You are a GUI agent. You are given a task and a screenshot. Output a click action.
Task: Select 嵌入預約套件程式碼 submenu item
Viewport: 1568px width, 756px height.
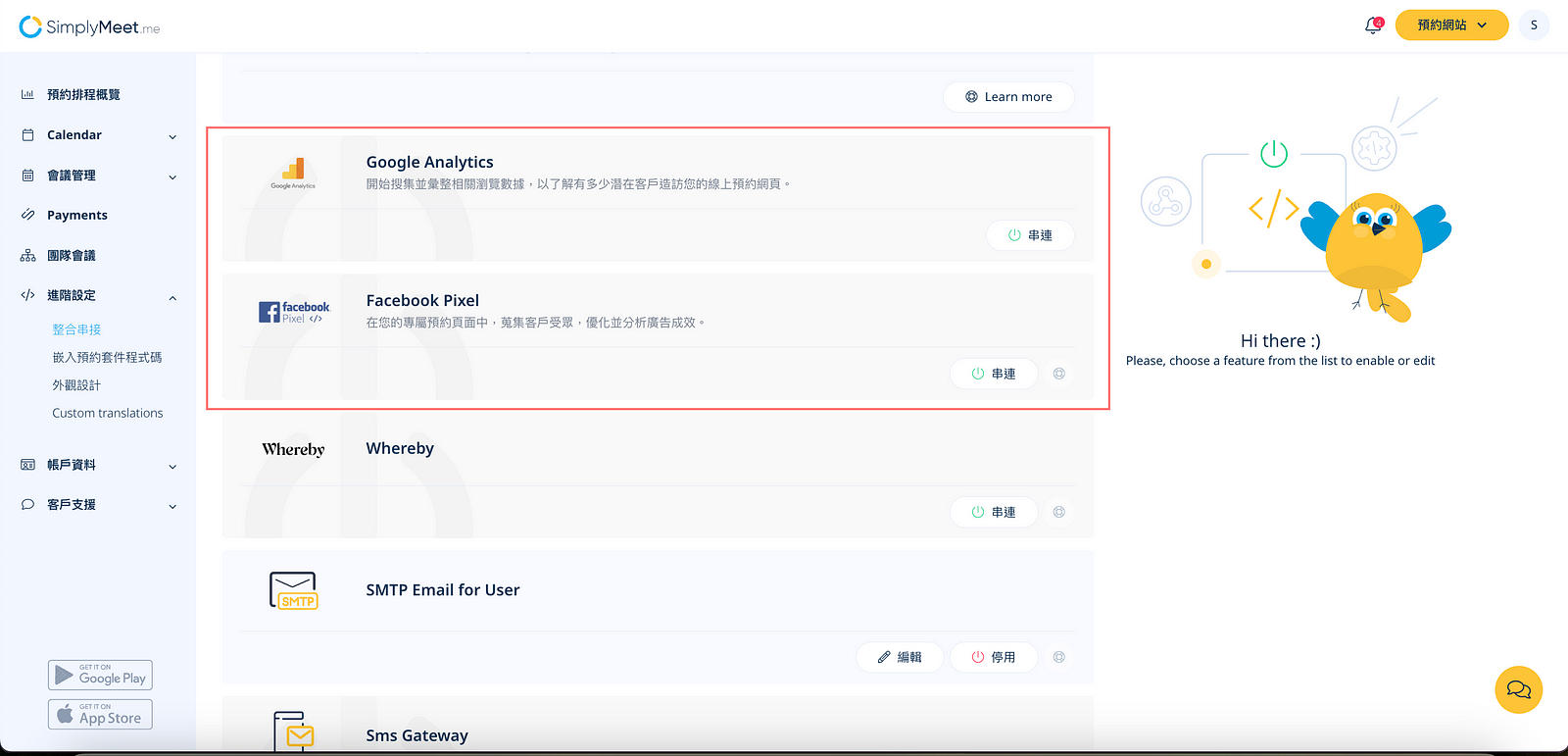pyautogui.click(x=107, y=357)
